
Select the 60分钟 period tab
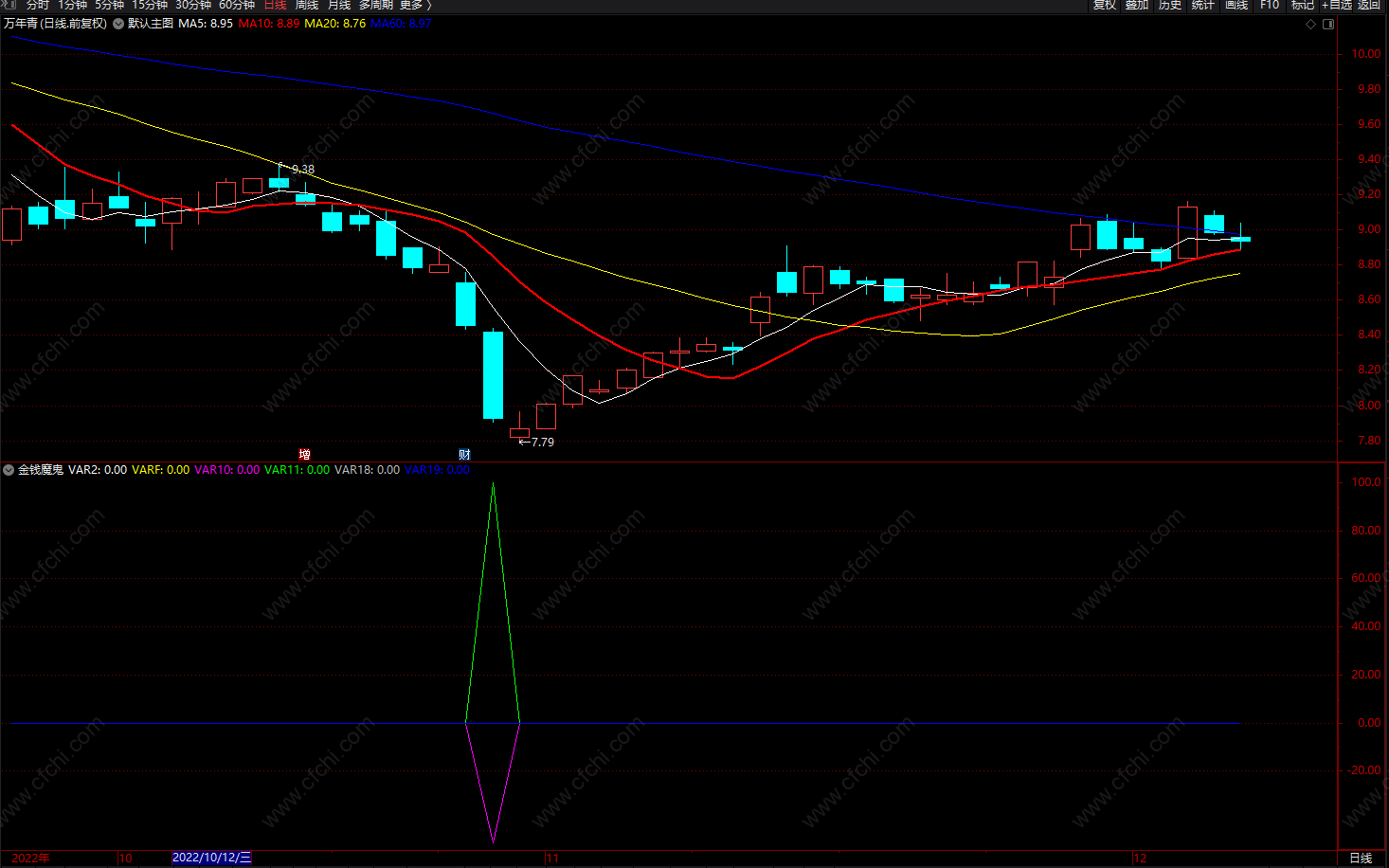point(236,5)
